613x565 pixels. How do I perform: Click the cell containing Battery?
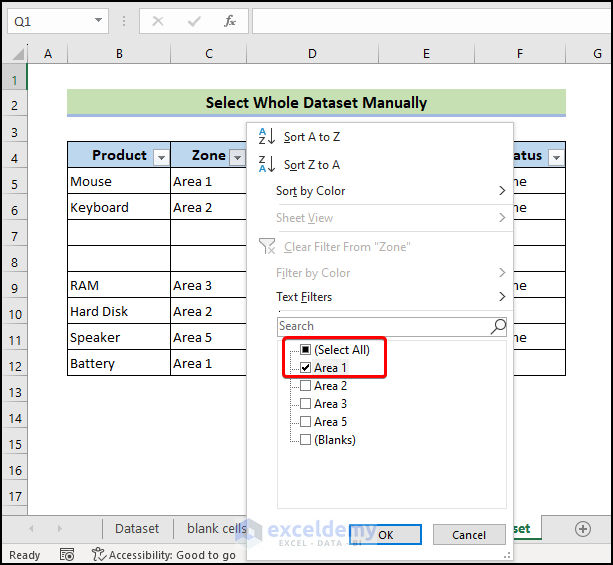tap(119, 363)
